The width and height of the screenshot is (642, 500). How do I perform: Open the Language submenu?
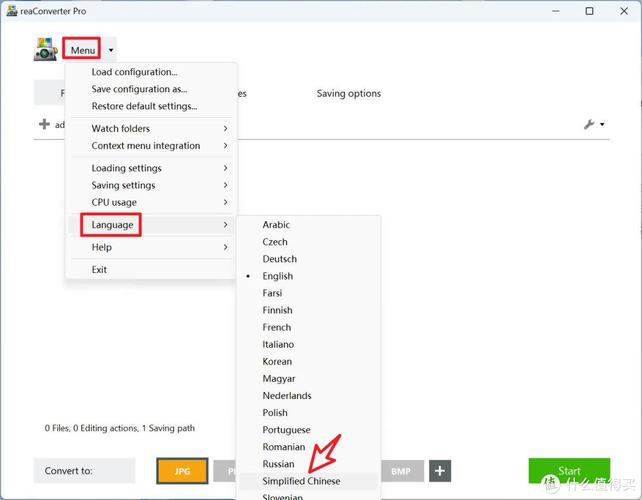(151, 225)
